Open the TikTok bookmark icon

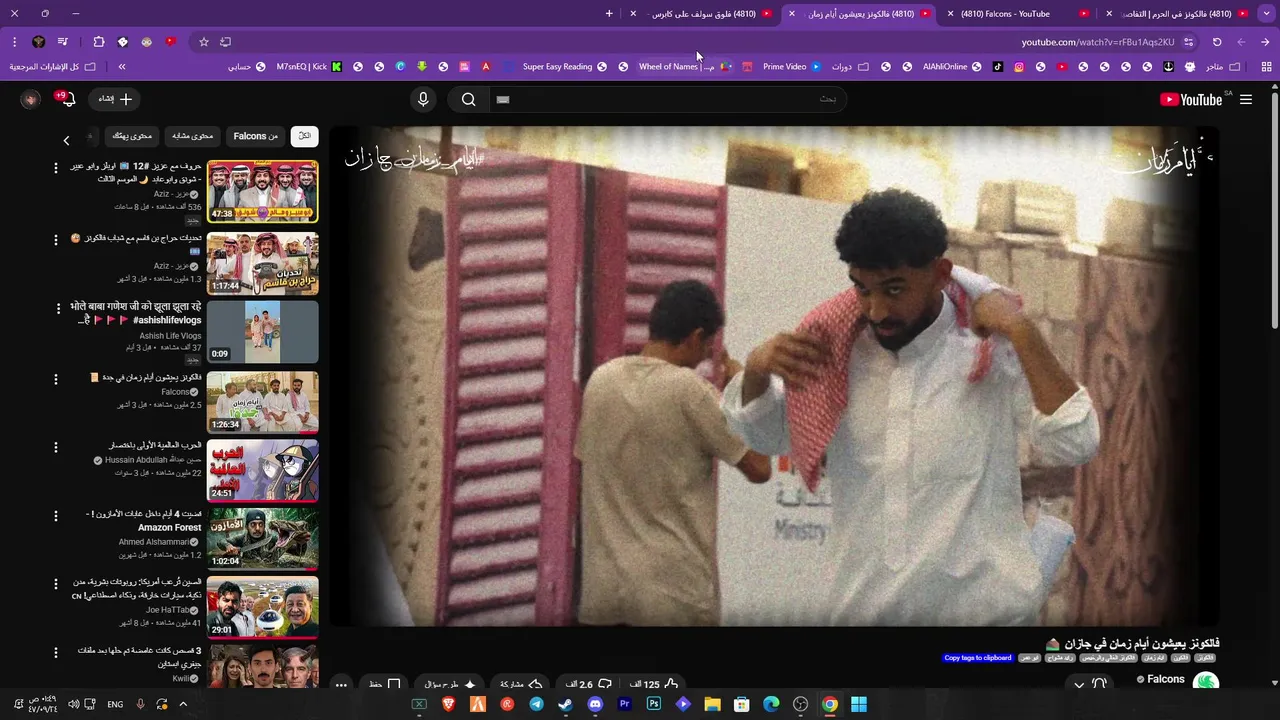(x=998, y=67)
